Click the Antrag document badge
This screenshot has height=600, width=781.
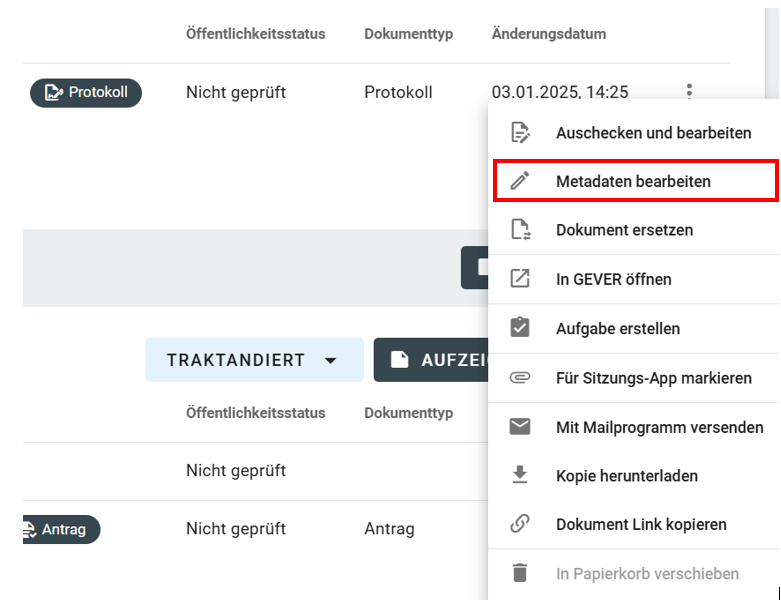click(62, 529)
